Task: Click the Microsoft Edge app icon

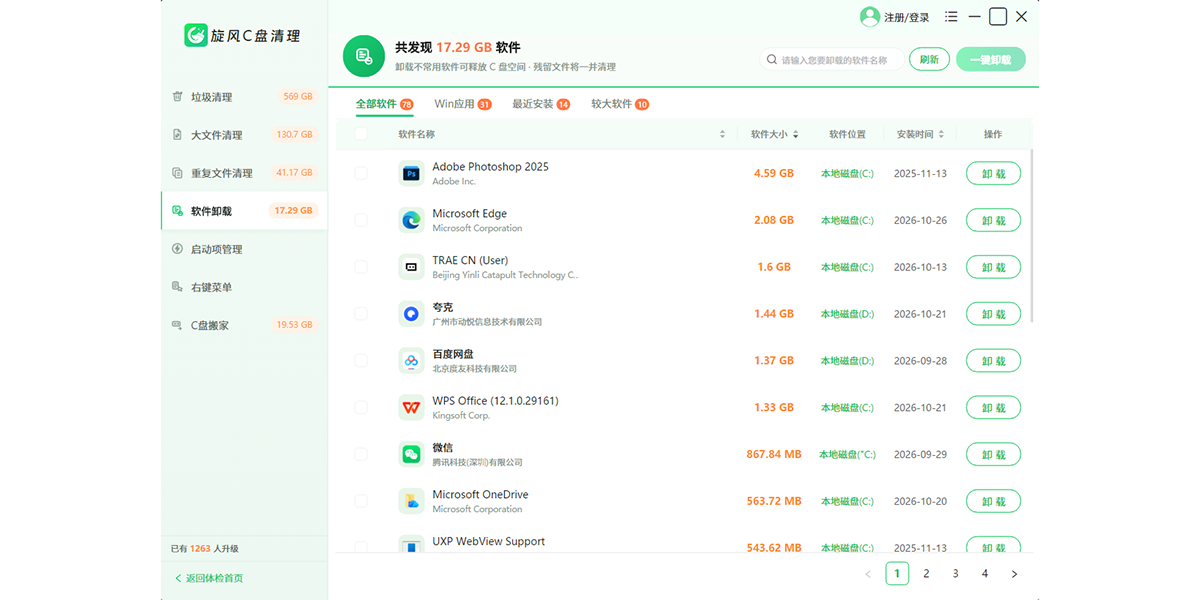Action: [411, 220]
